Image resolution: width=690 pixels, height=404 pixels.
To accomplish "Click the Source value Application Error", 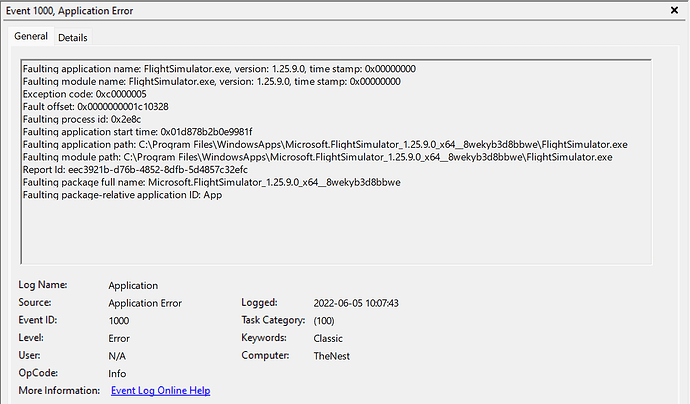I will (x=145, y=303).
